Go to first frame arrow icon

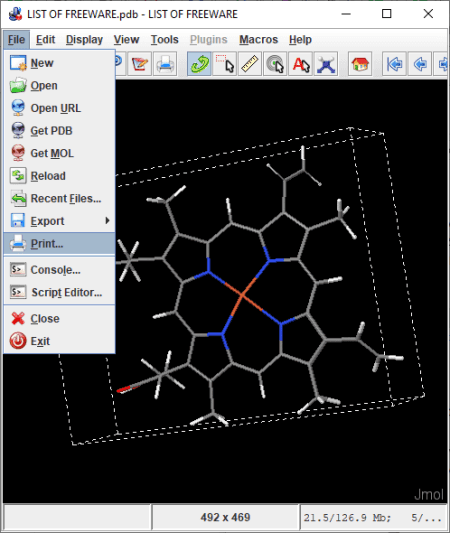point(394,64)
